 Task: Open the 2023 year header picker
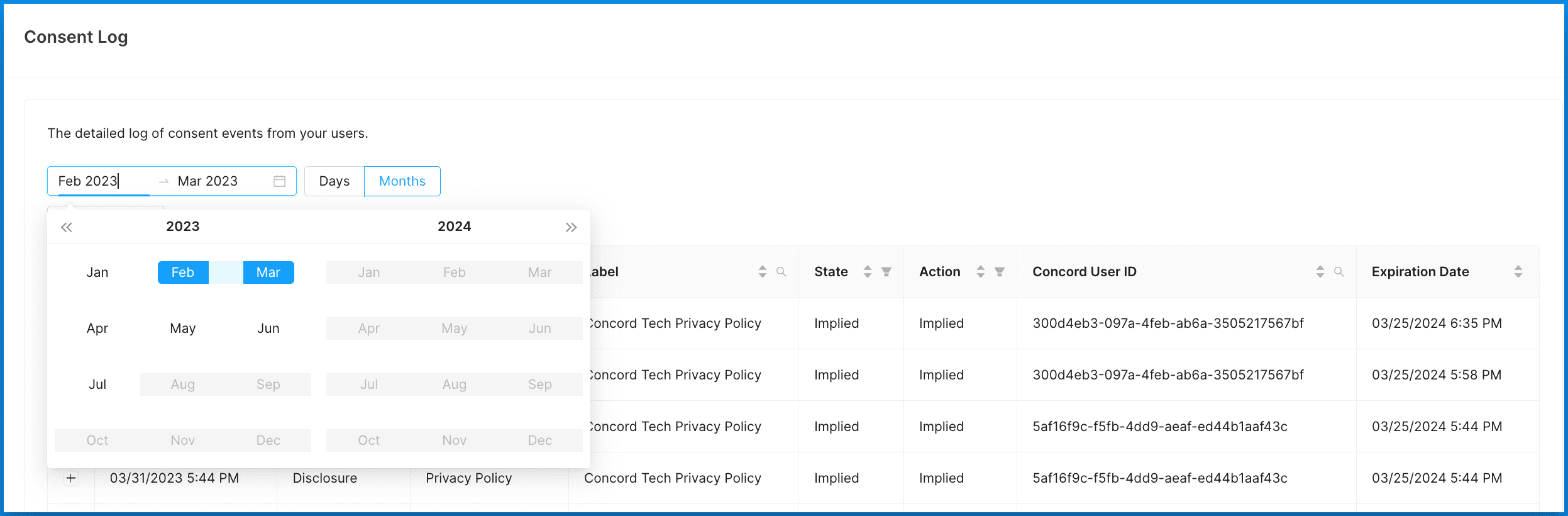tap(182, 227)
